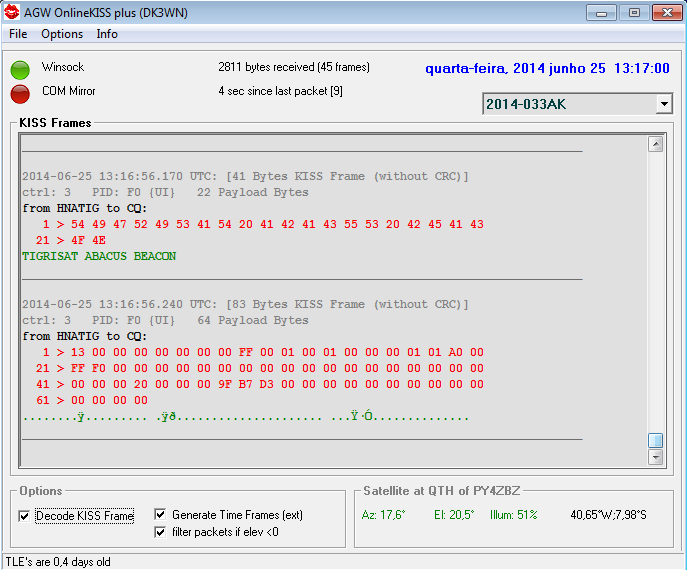This screenshot has width=687, height=570.
Task: Click the KISS Frames scrollbar down arrow
Action: (655, 457)
